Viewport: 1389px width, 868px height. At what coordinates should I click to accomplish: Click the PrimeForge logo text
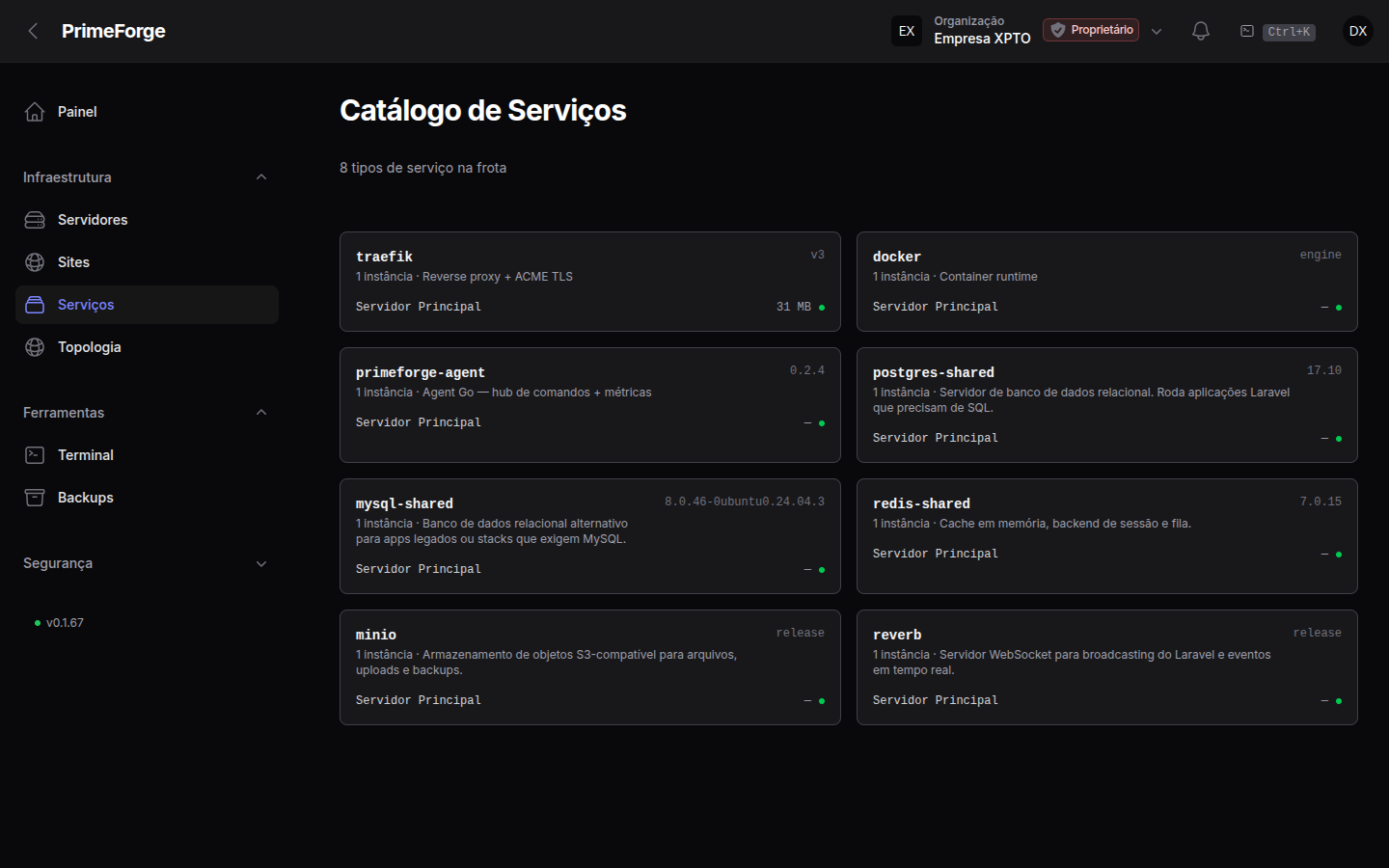pos(114,31)
